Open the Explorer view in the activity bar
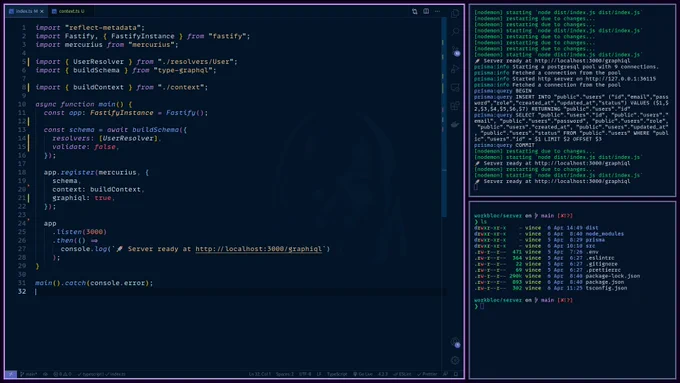Viewport: 680px width, 383px height. coord(455,13)
